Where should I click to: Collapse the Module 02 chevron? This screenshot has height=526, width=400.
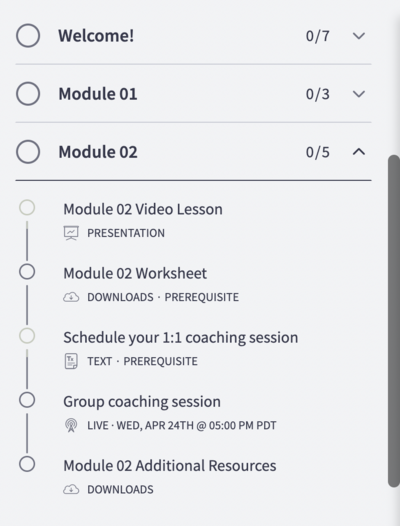[359, 152]
